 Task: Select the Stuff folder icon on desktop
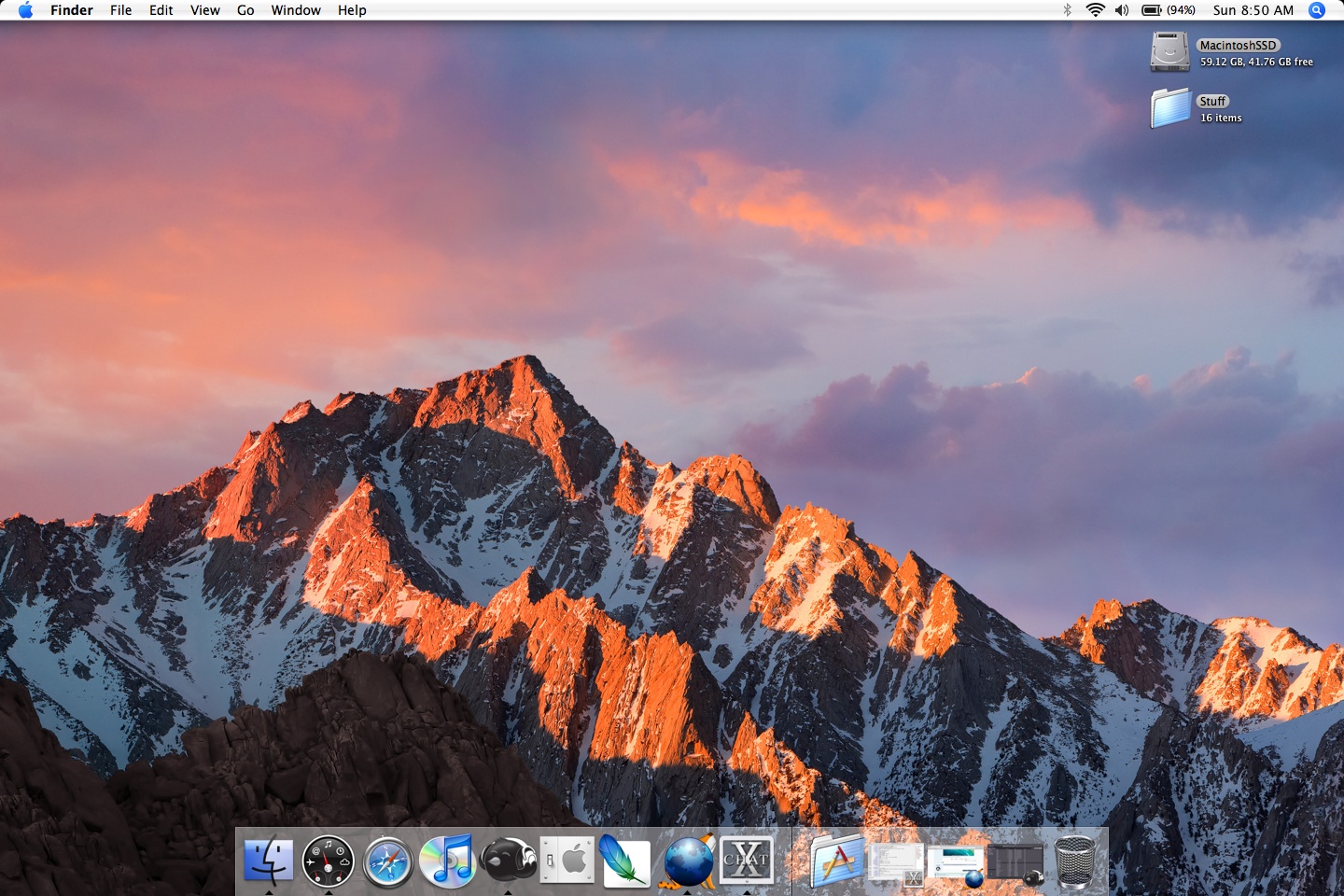(x=1170, y=108)
